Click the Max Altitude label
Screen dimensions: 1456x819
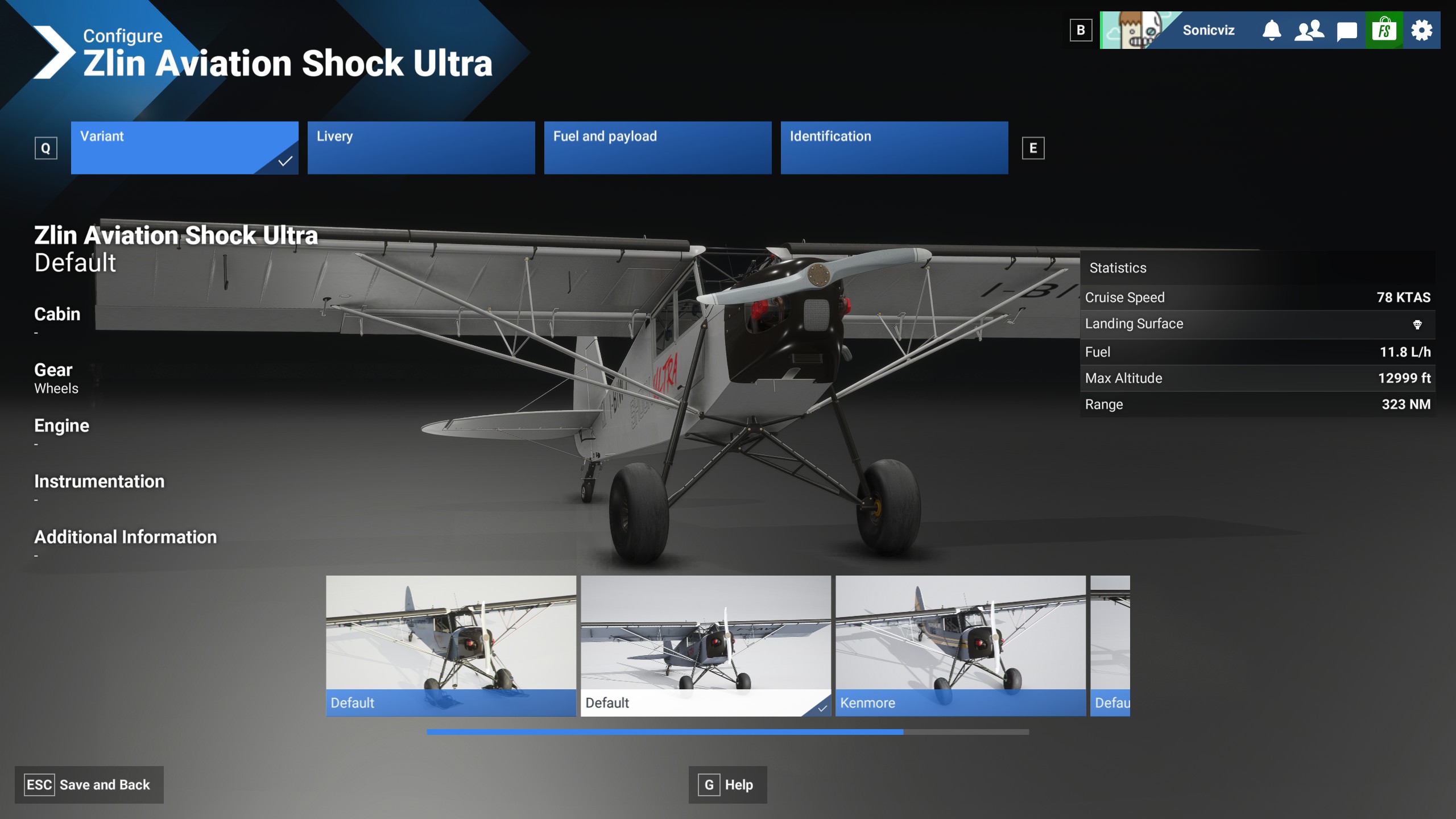[x=1124, y=378]
